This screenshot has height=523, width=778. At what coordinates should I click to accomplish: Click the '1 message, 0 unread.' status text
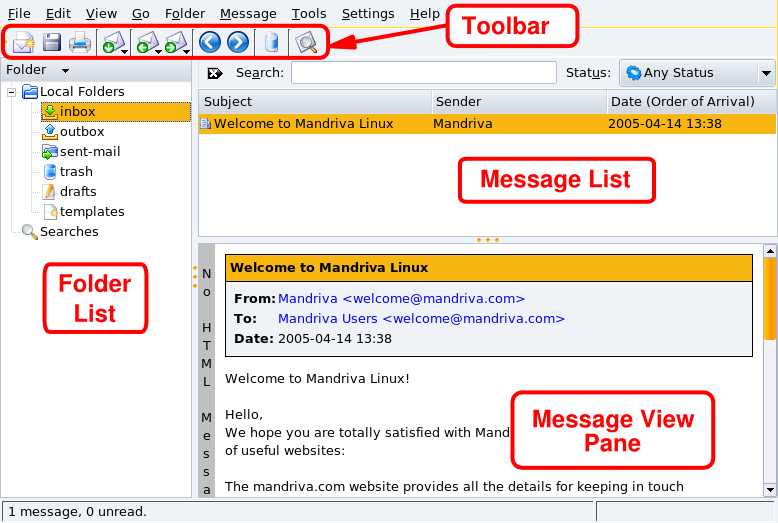tap(77, 512)
